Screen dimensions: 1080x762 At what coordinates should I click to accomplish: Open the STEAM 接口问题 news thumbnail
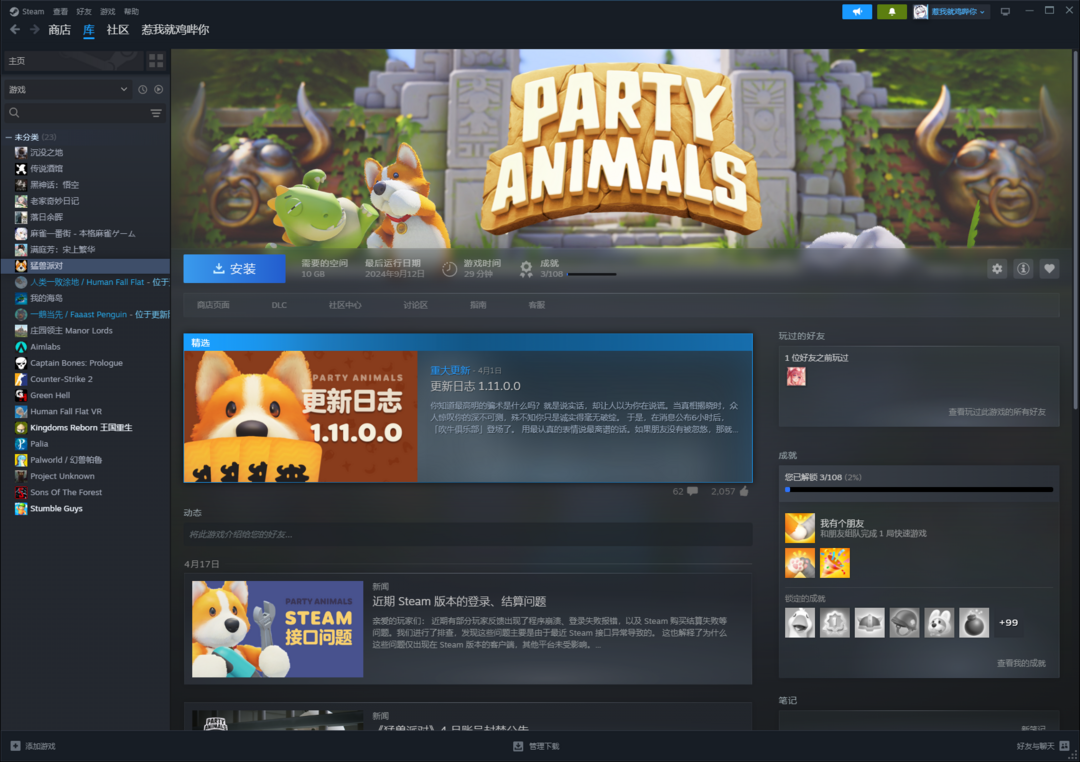point(278,629)
